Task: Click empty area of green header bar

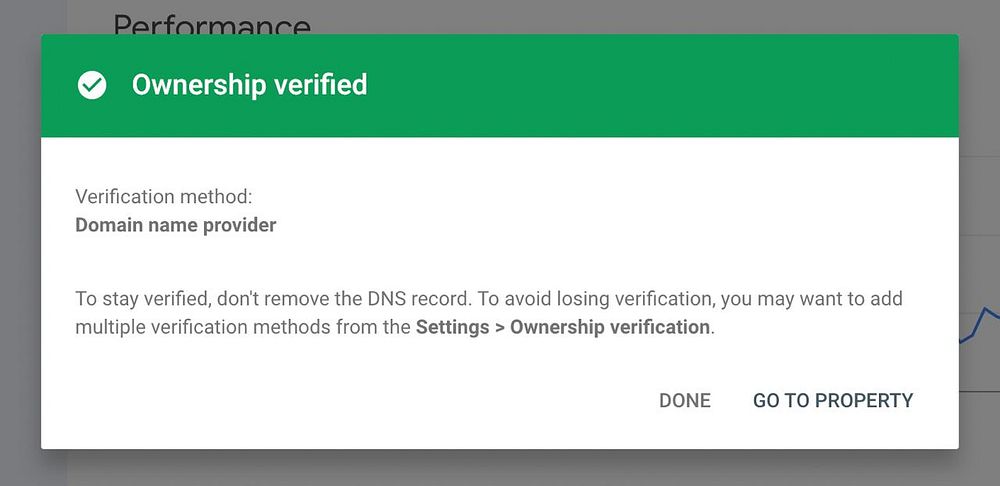Action: tap(650, 86)
